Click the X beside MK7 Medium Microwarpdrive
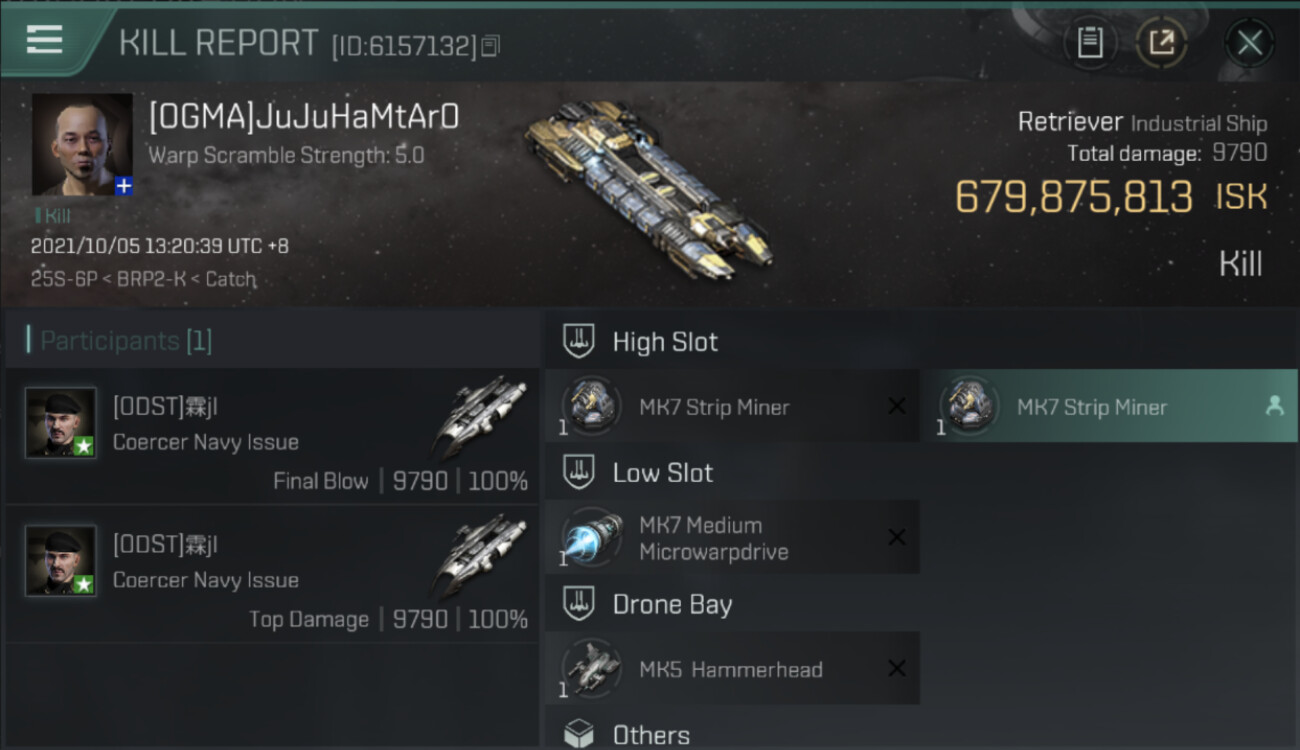The image size is (1300, 750). (x=897, y=537)
